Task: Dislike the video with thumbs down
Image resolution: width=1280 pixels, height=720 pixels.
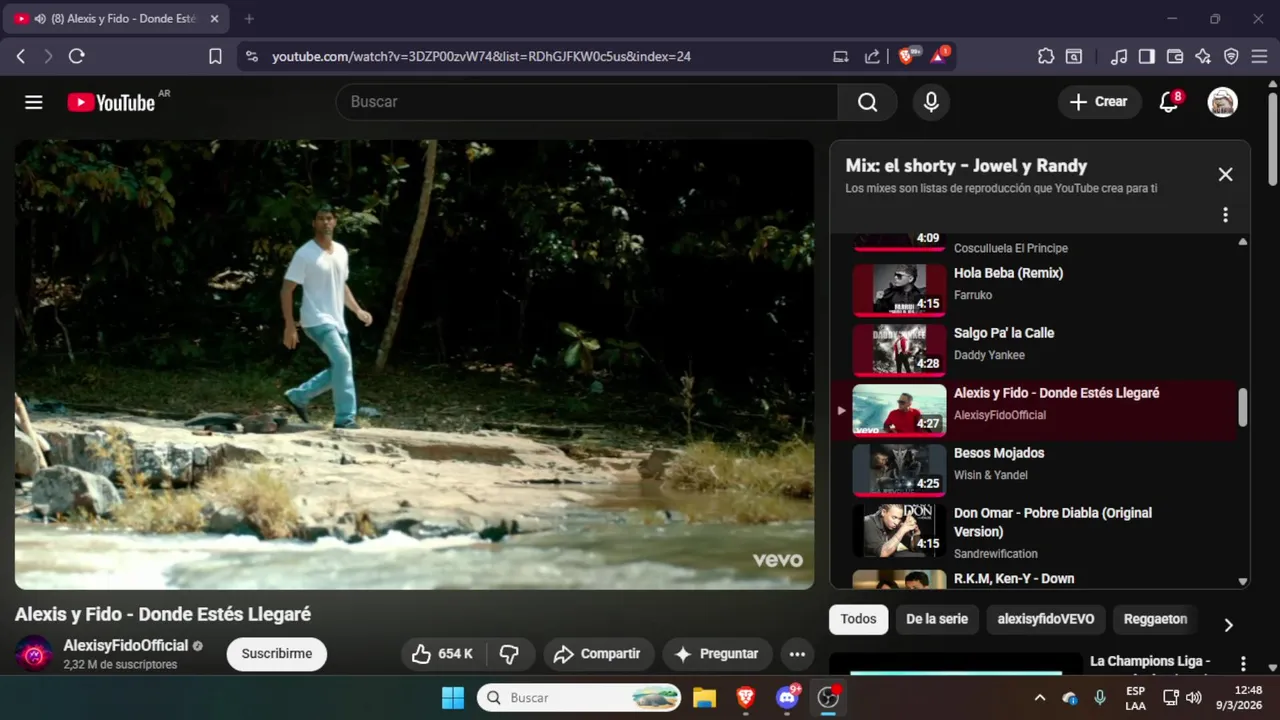Action: click(510, 654)
